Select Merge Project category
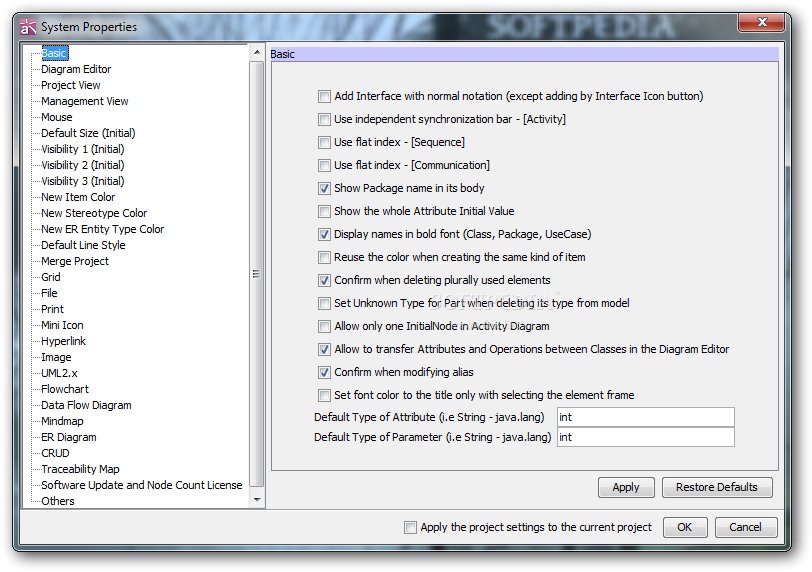This screenshot has width=812, height=572. tap(75, 262)
